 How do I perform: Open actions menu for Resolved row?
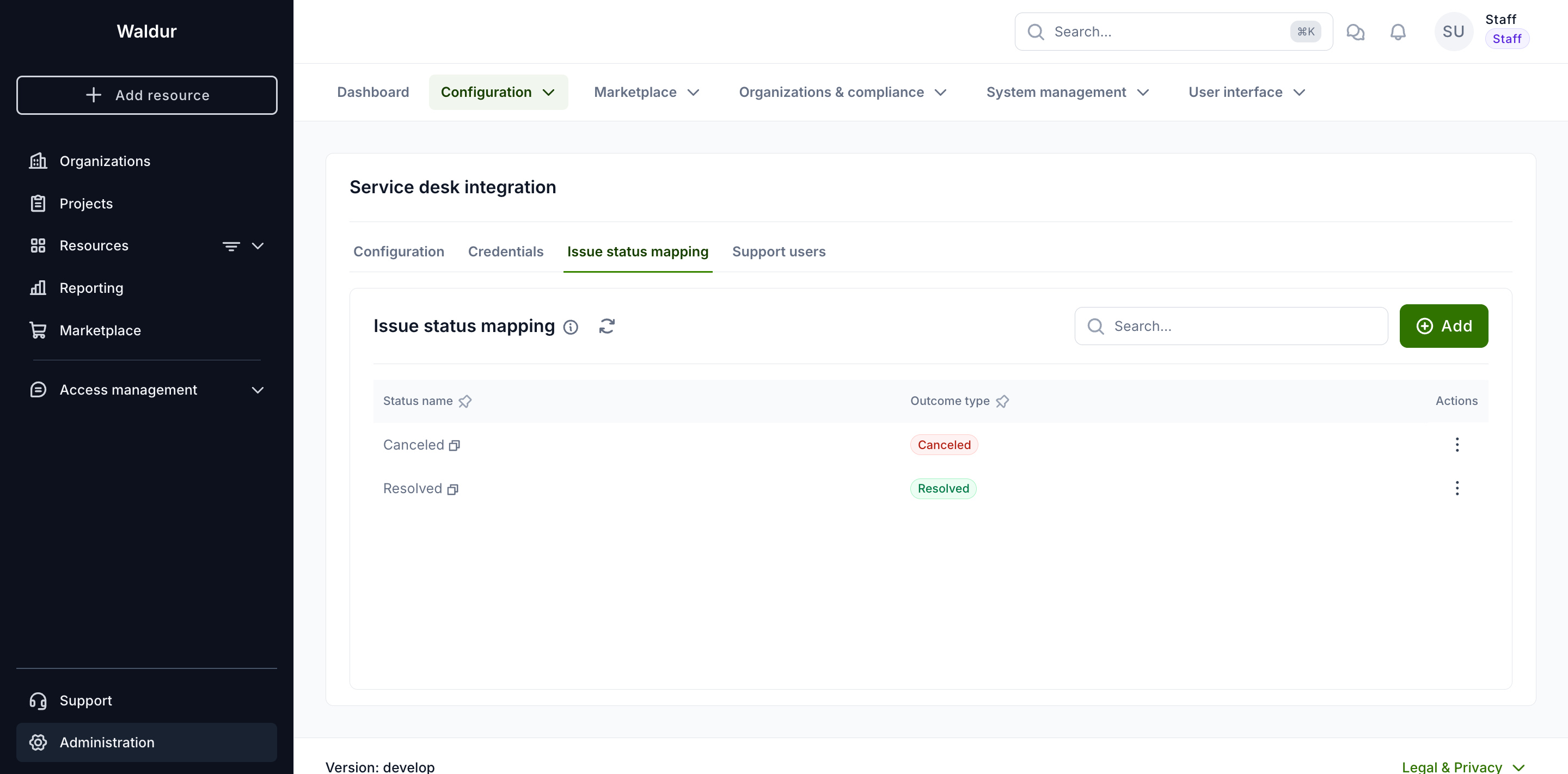1456,489
